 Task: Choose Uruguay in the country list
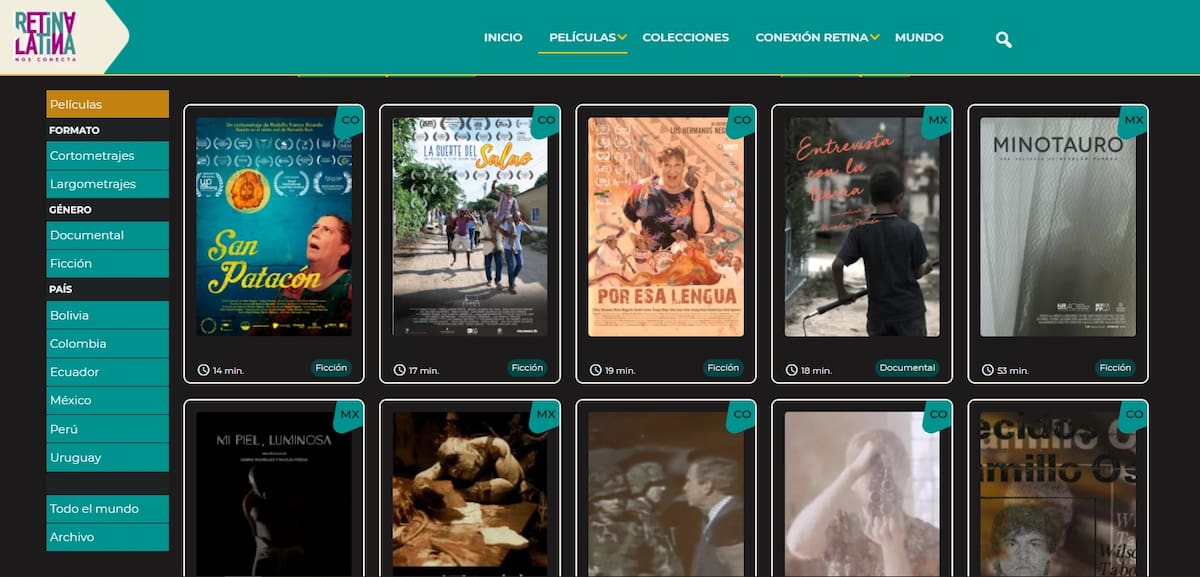pyautogui.click(x=107, y=458)
